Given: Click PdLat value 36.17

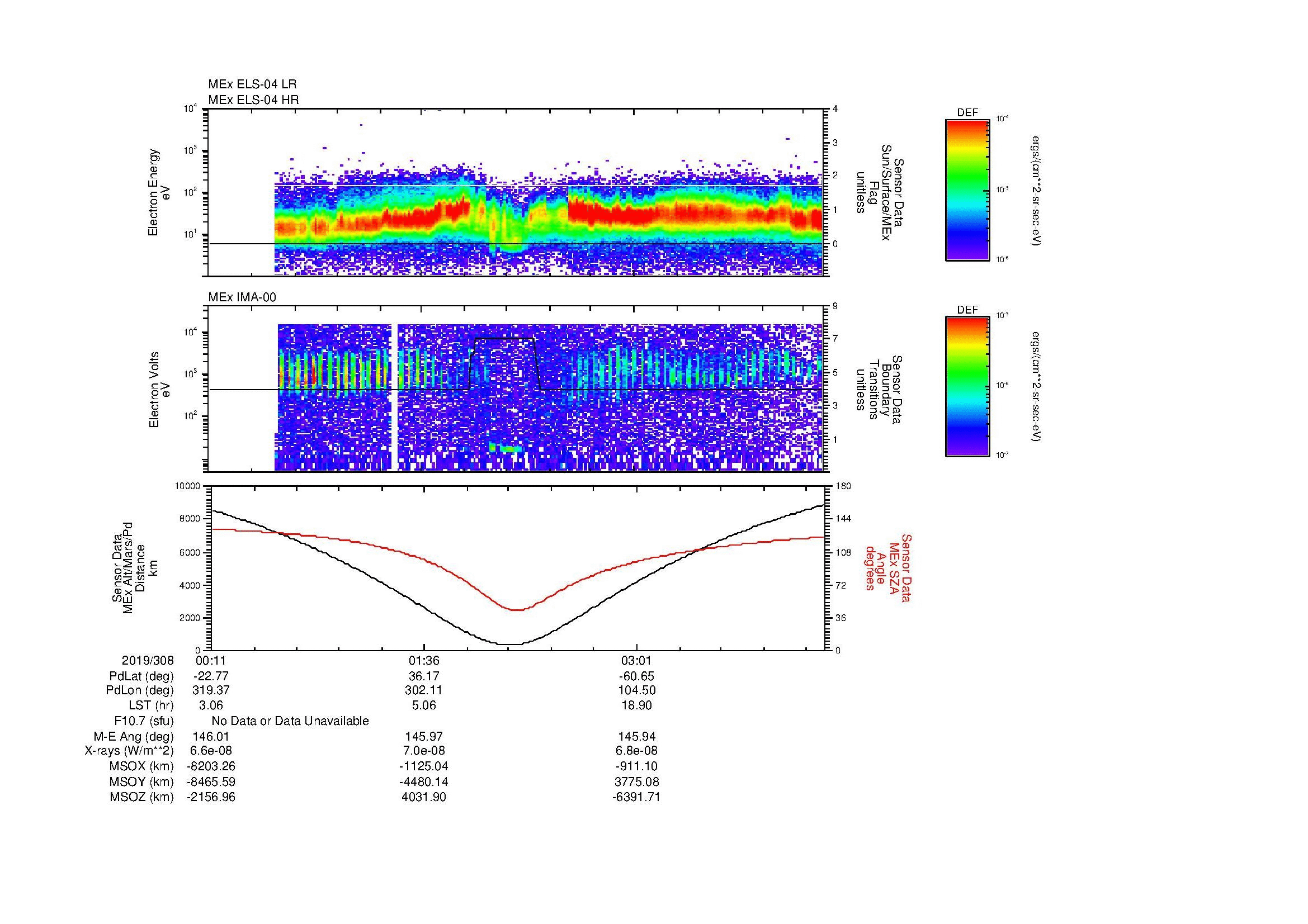Looking at the screenshot, I should pos(424,676).
